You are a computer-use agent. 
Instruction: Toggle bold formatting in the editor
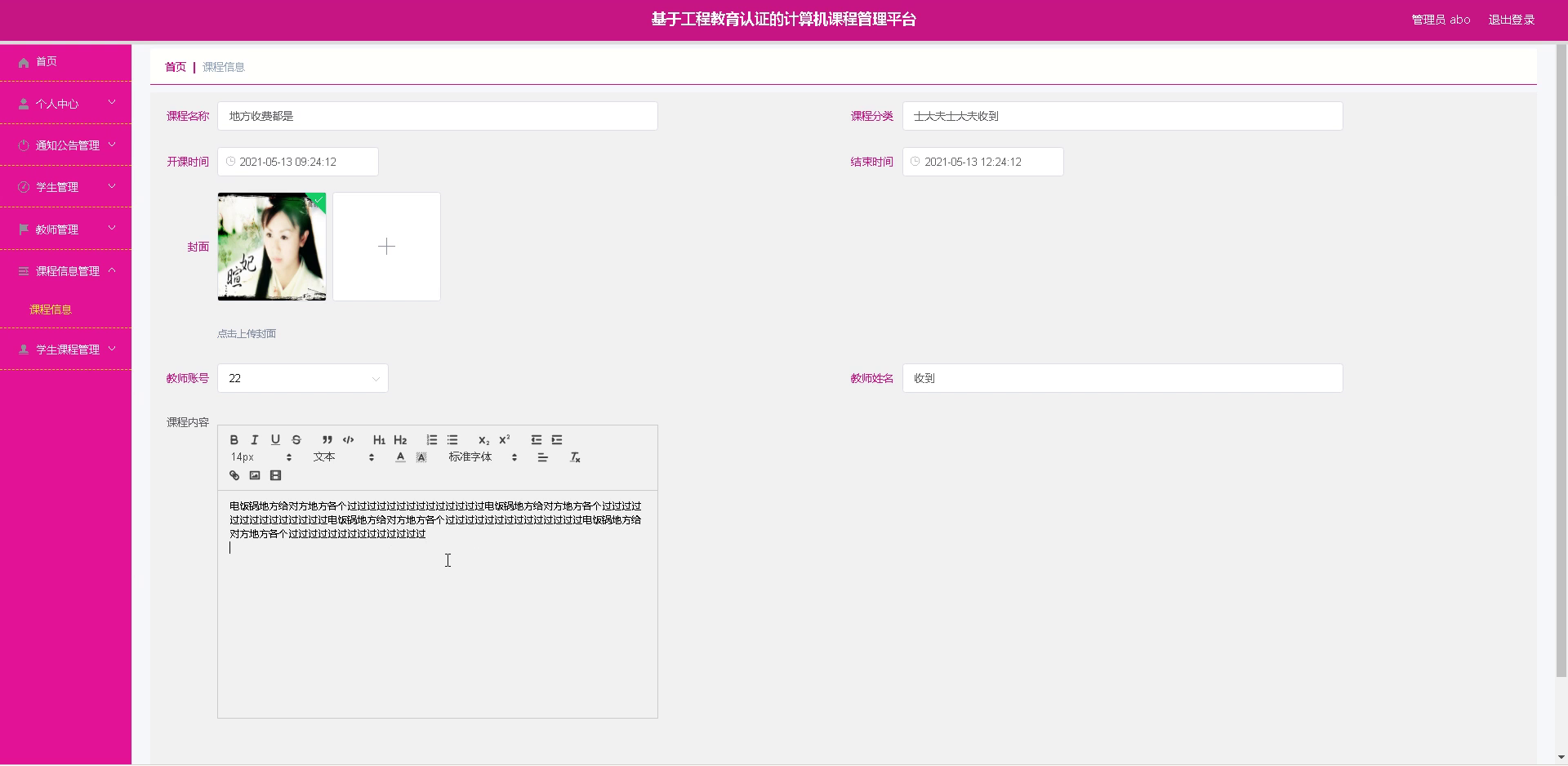(x=234, y=439)
